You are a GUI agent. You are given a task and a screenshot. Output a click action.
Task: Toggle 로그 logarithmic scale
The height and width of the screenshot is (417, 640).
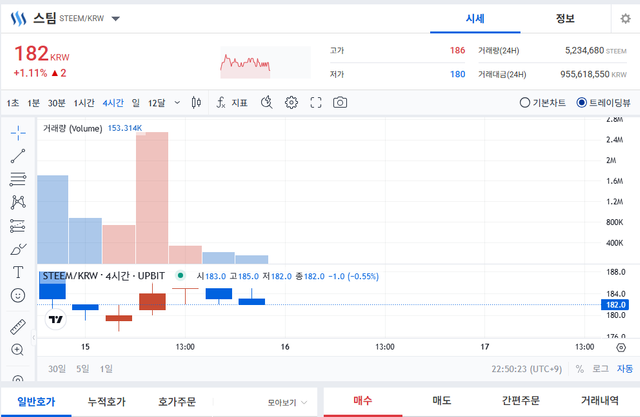tap(600, 369)
